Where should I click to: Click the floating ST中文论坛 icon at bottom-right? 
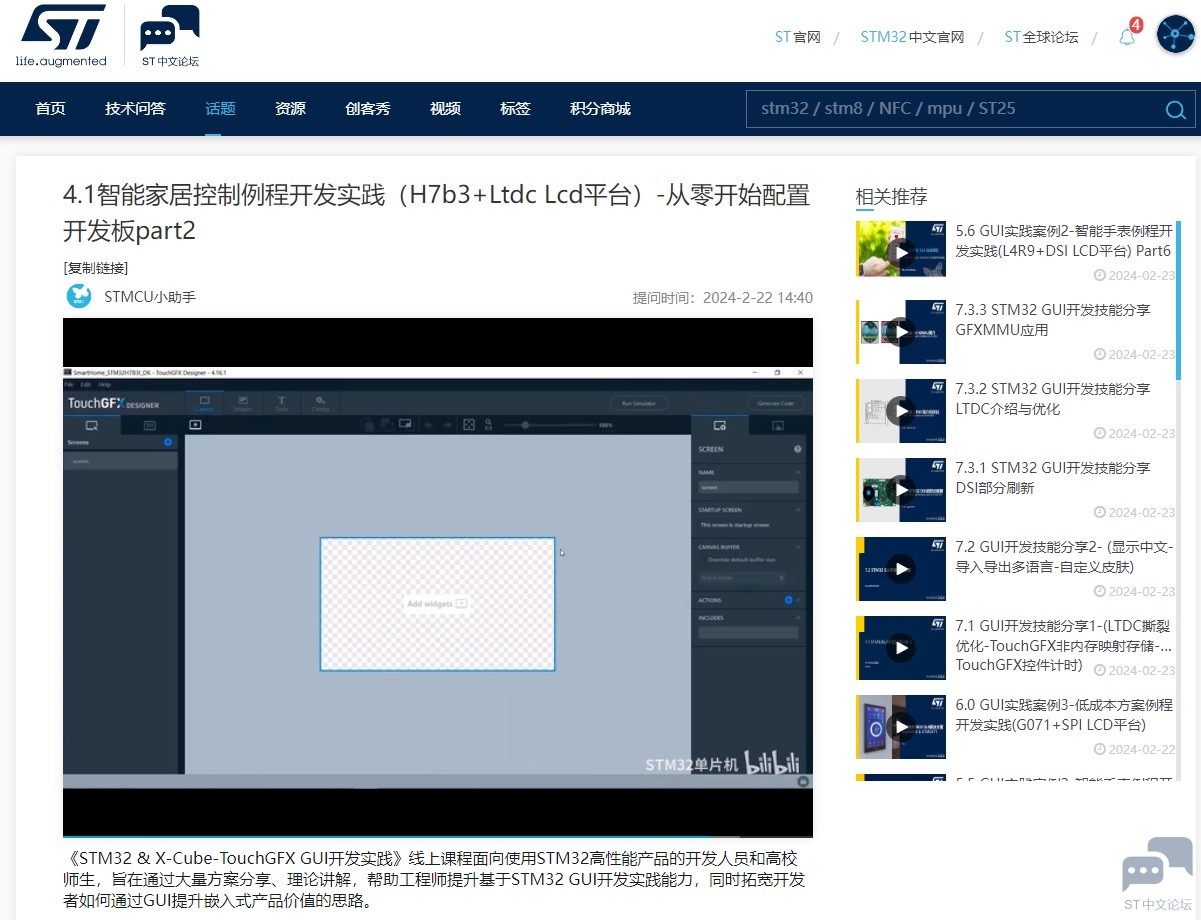(1157, 873)
